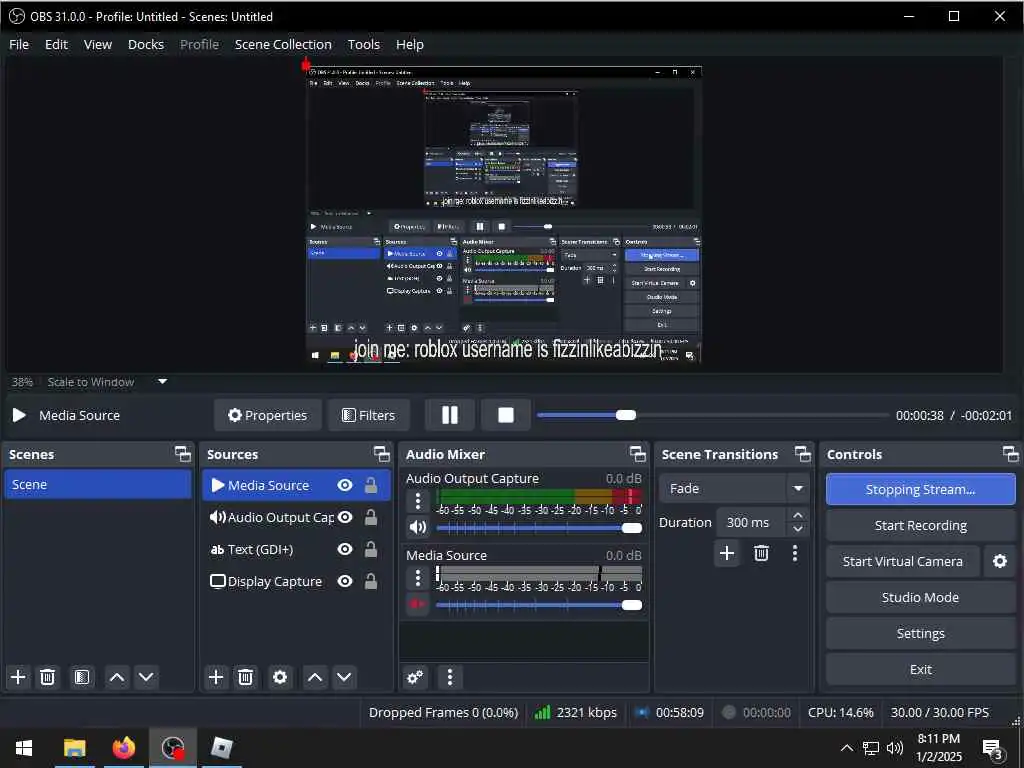
Task: Hide the Media Source source
Action: point(345,485)
